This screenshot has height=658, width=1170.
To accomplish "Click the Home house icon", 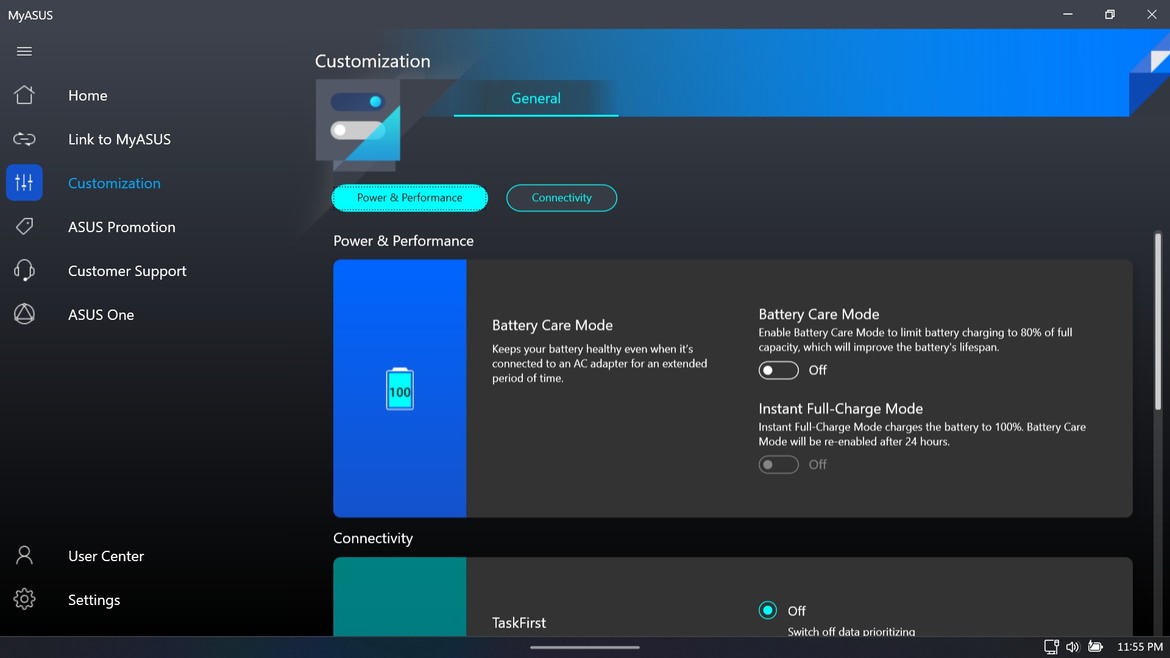I will click(x=24, y=95).
